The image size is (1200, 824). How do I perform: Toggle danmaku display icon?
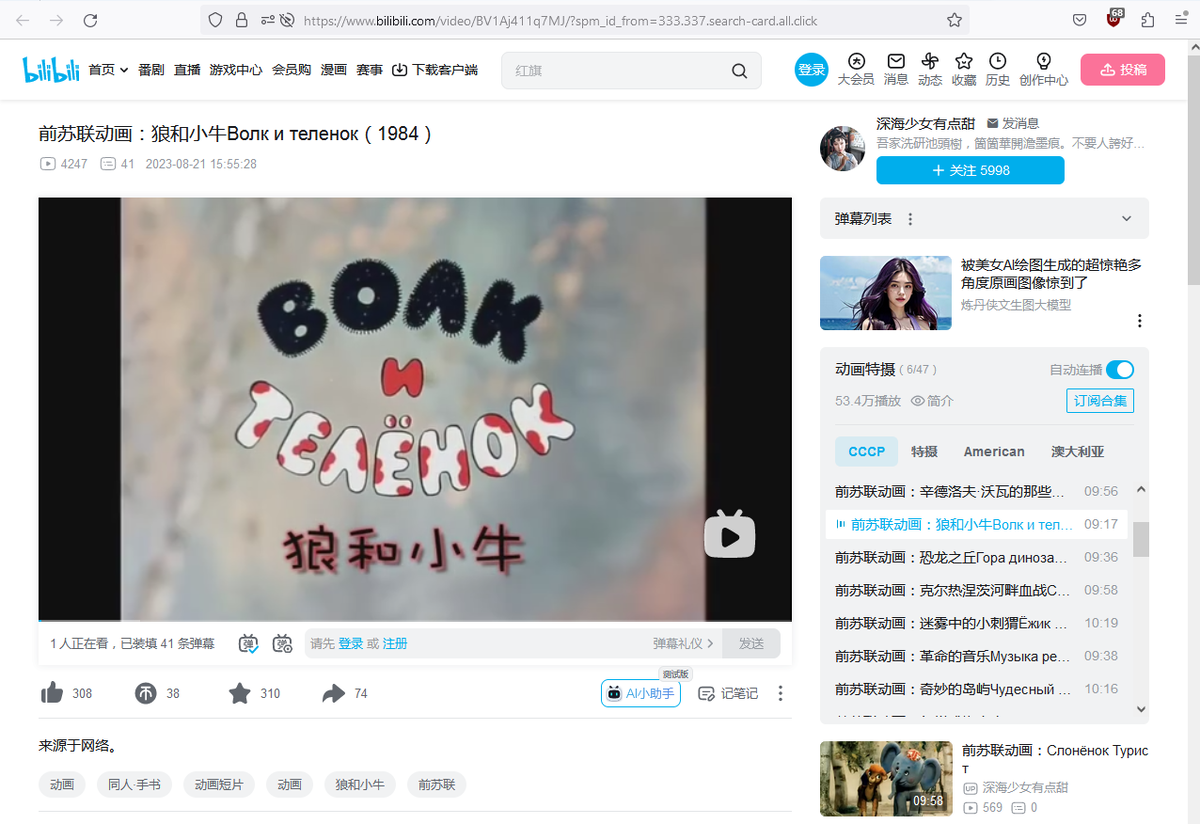coord(249,643)
